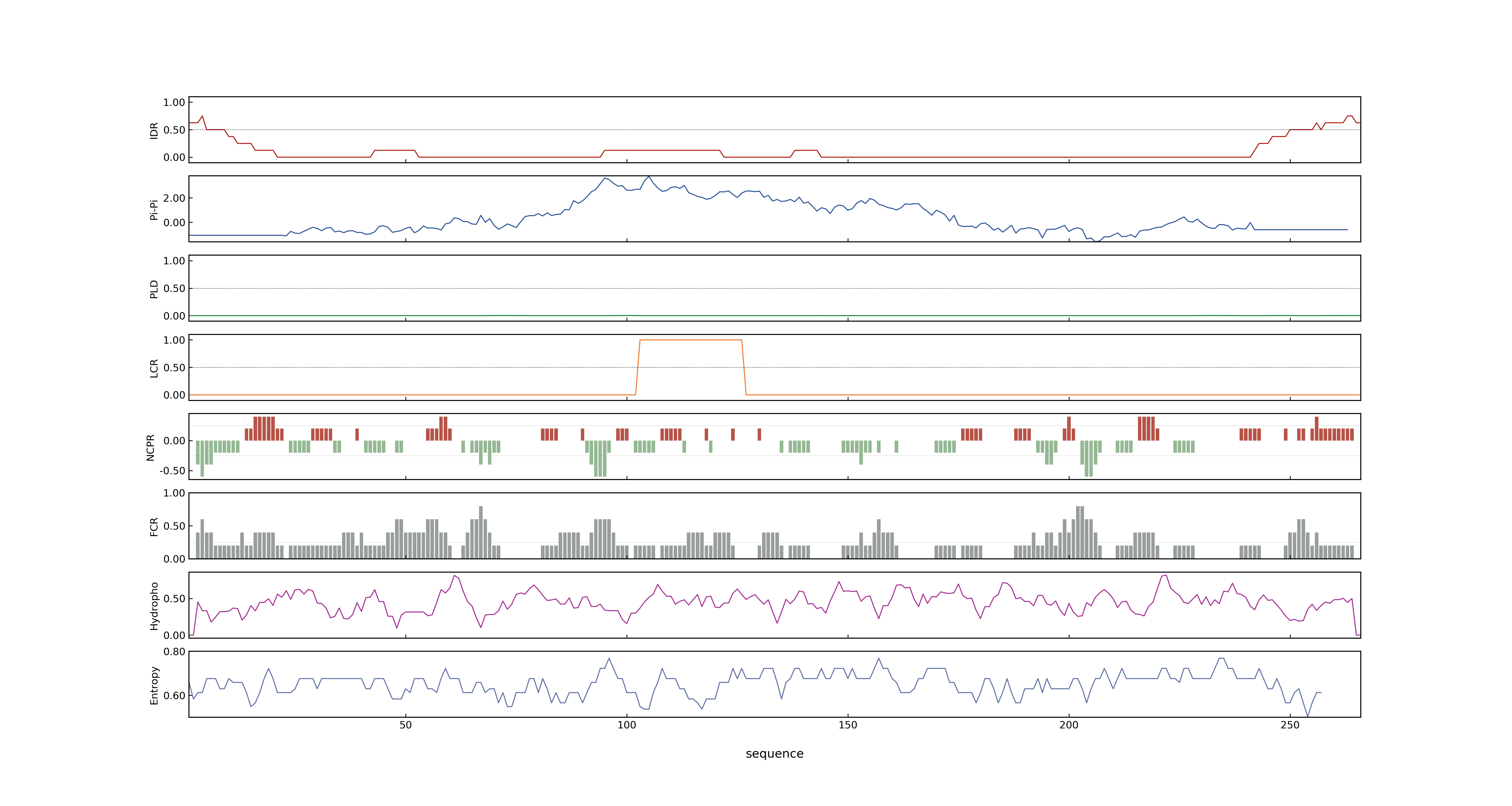
Task: Click the FCR y-axis label
Action: tap(154, 527)
